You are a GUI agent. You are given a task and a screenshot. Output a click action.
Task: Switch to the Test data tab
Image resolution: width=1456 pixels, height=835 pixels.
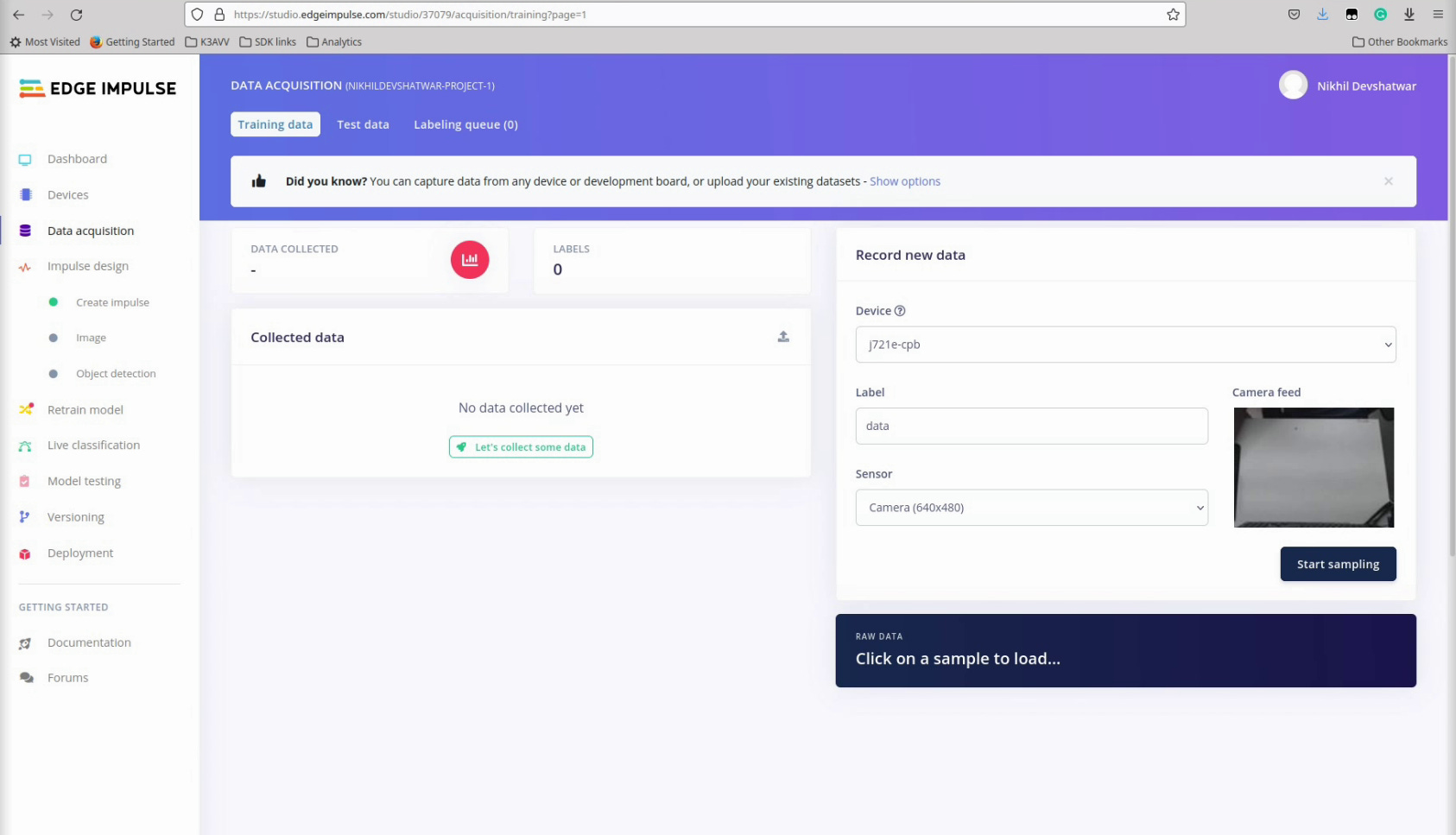[363, 124]
